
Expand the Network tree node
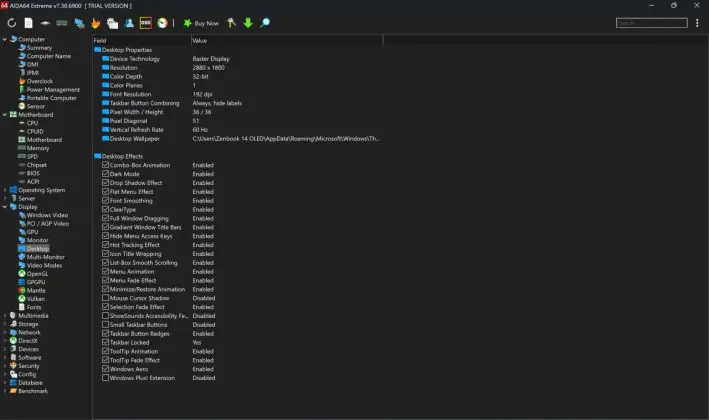pos(5,333)
